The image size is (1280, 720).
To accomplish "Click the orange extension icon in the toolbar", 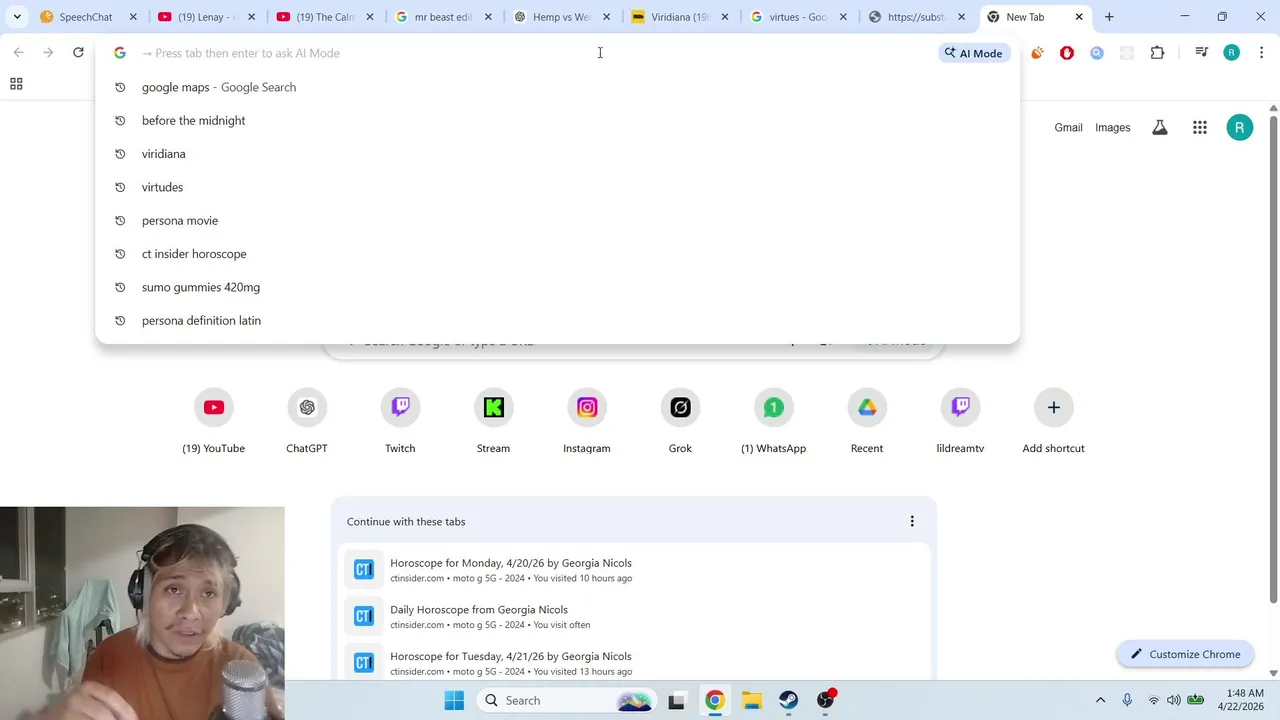I will pyautogui.click(x=1037, y=53).
